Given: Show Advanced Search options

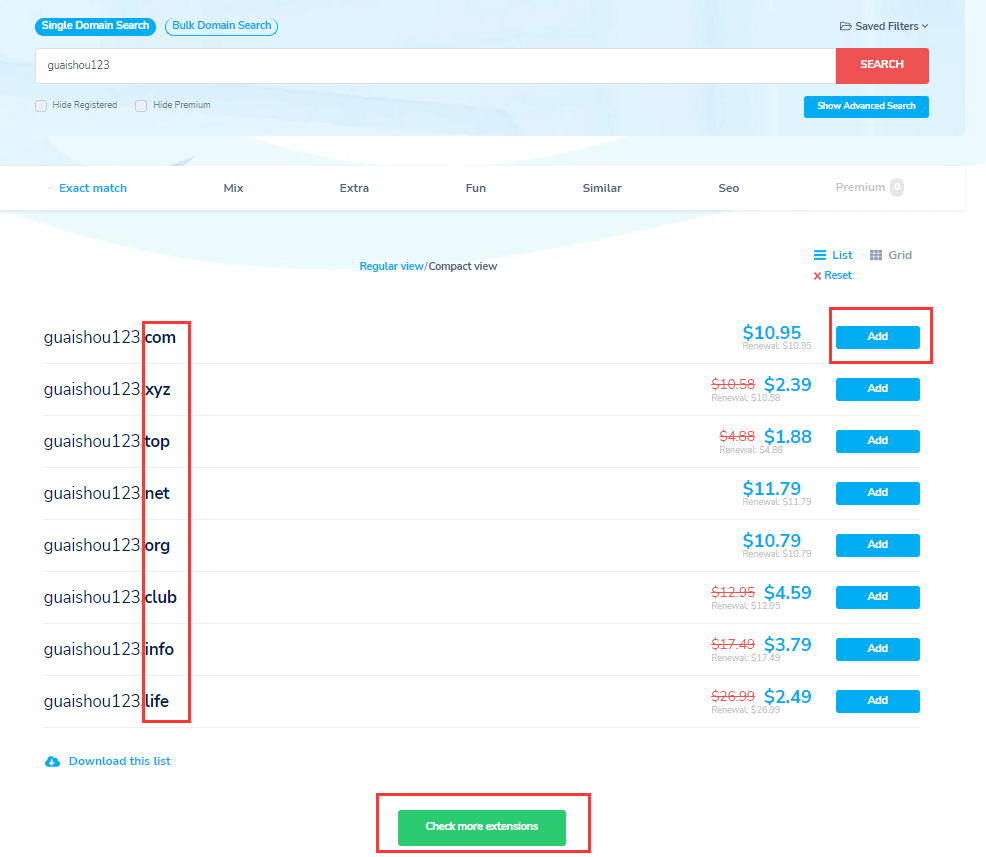Looking at the screenshot, I should click(866, 106).
